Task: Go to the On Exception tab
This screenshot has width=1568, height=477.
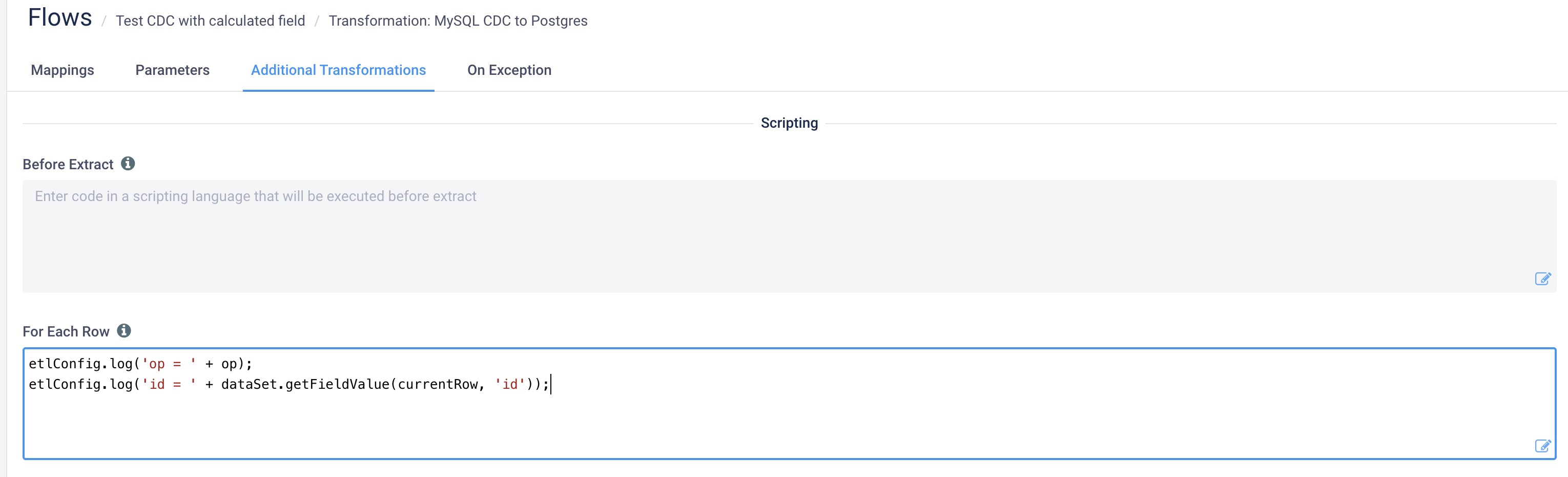Action: [509, 70]
